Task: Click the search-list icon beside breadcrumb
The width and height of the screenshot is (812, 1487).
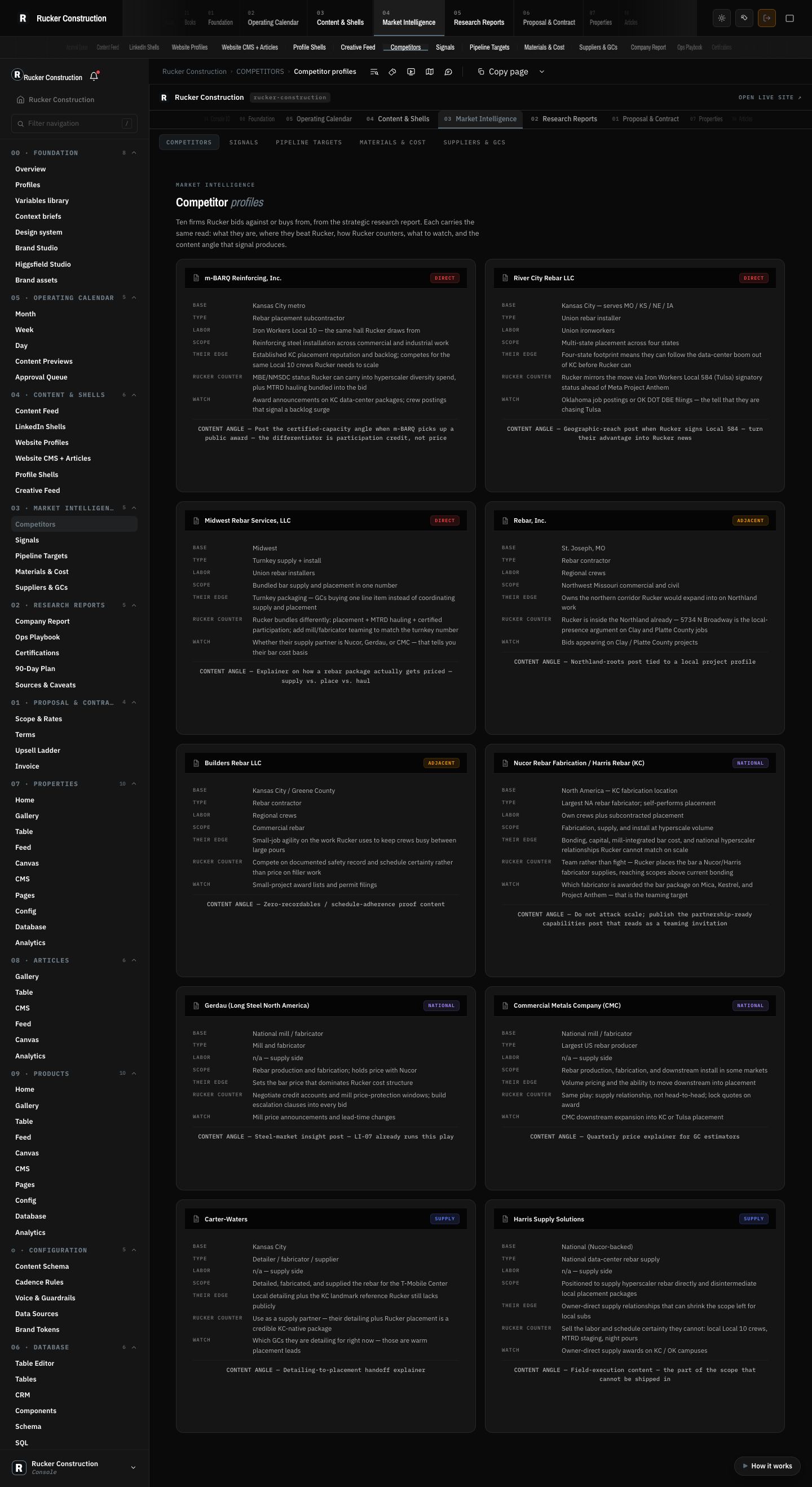Action: (x=374, y=72)
